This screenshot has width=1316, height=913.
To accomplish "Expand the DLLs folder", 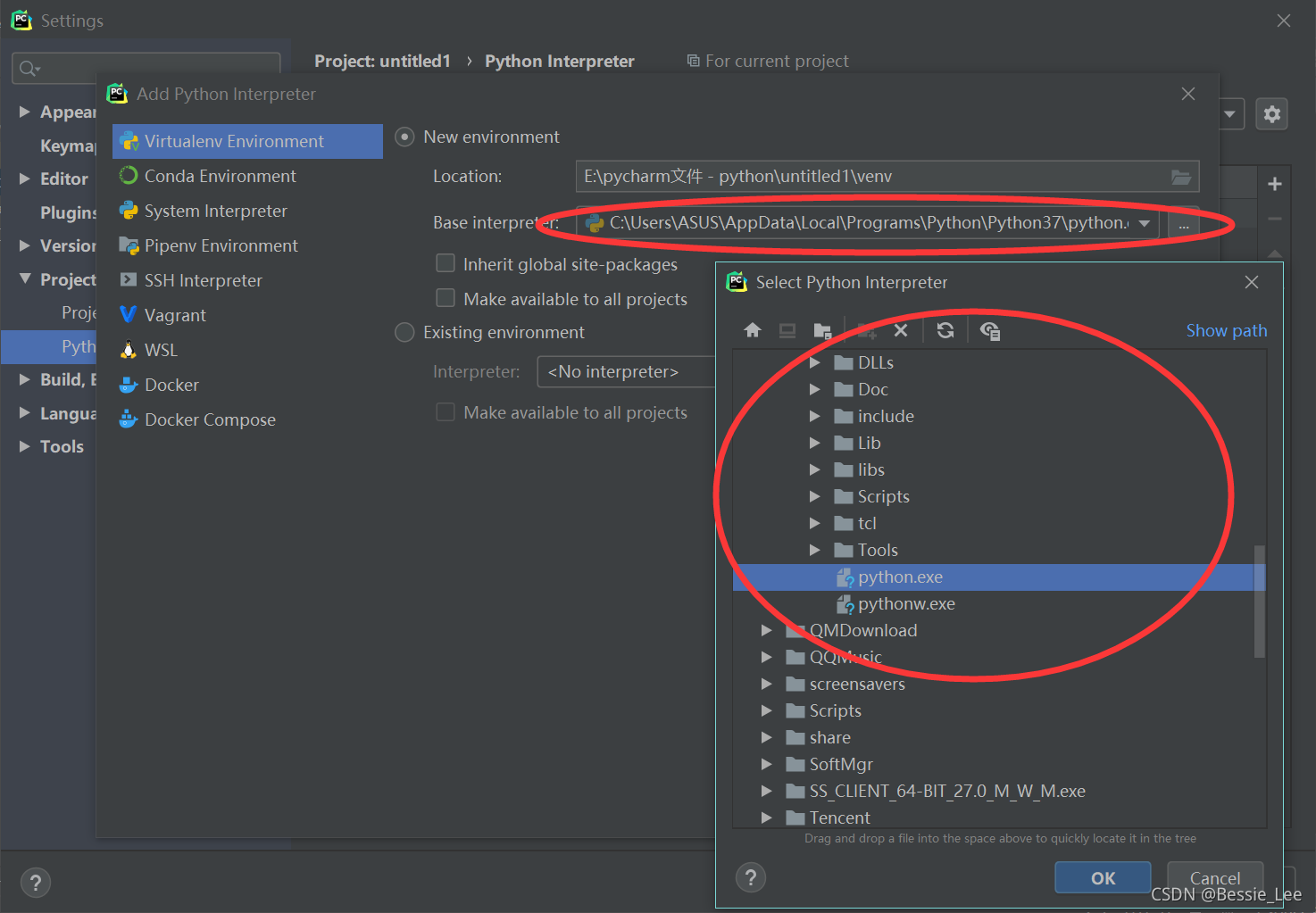I will [814, 362].
